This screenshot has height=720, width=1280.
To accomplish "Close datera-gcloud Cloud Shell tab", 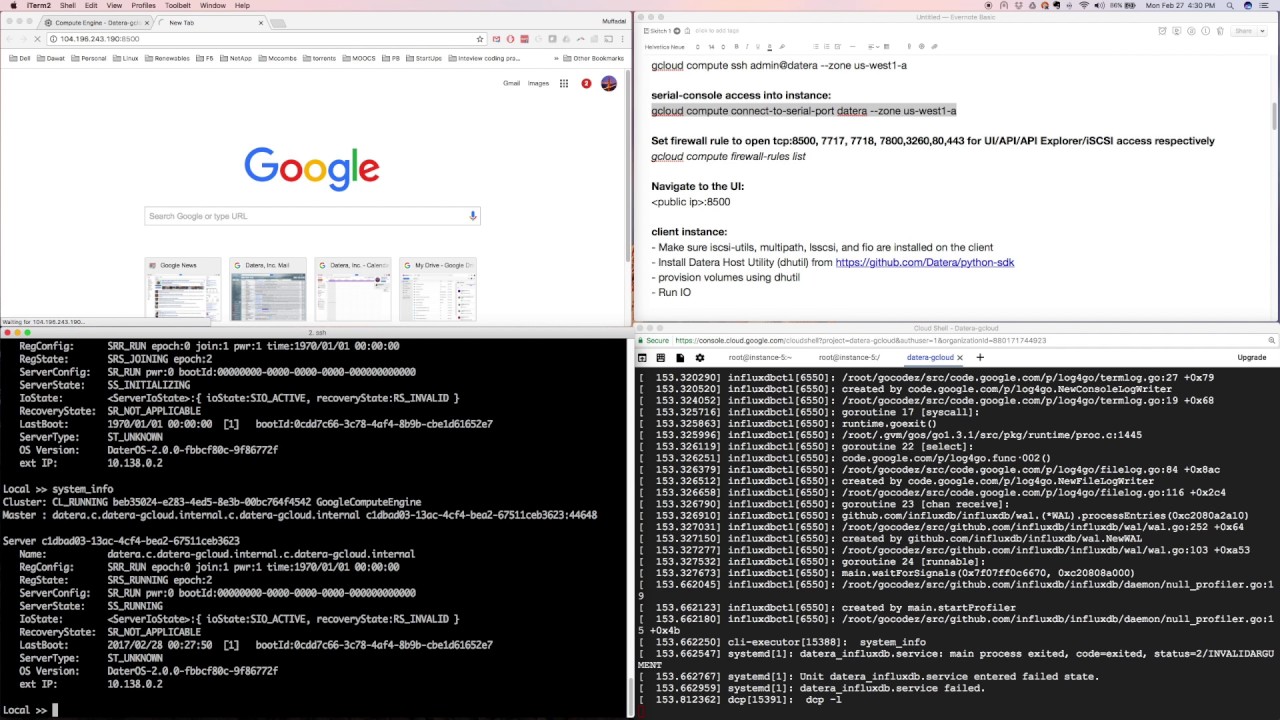I will pyautogui.click(x=960, y=357).
